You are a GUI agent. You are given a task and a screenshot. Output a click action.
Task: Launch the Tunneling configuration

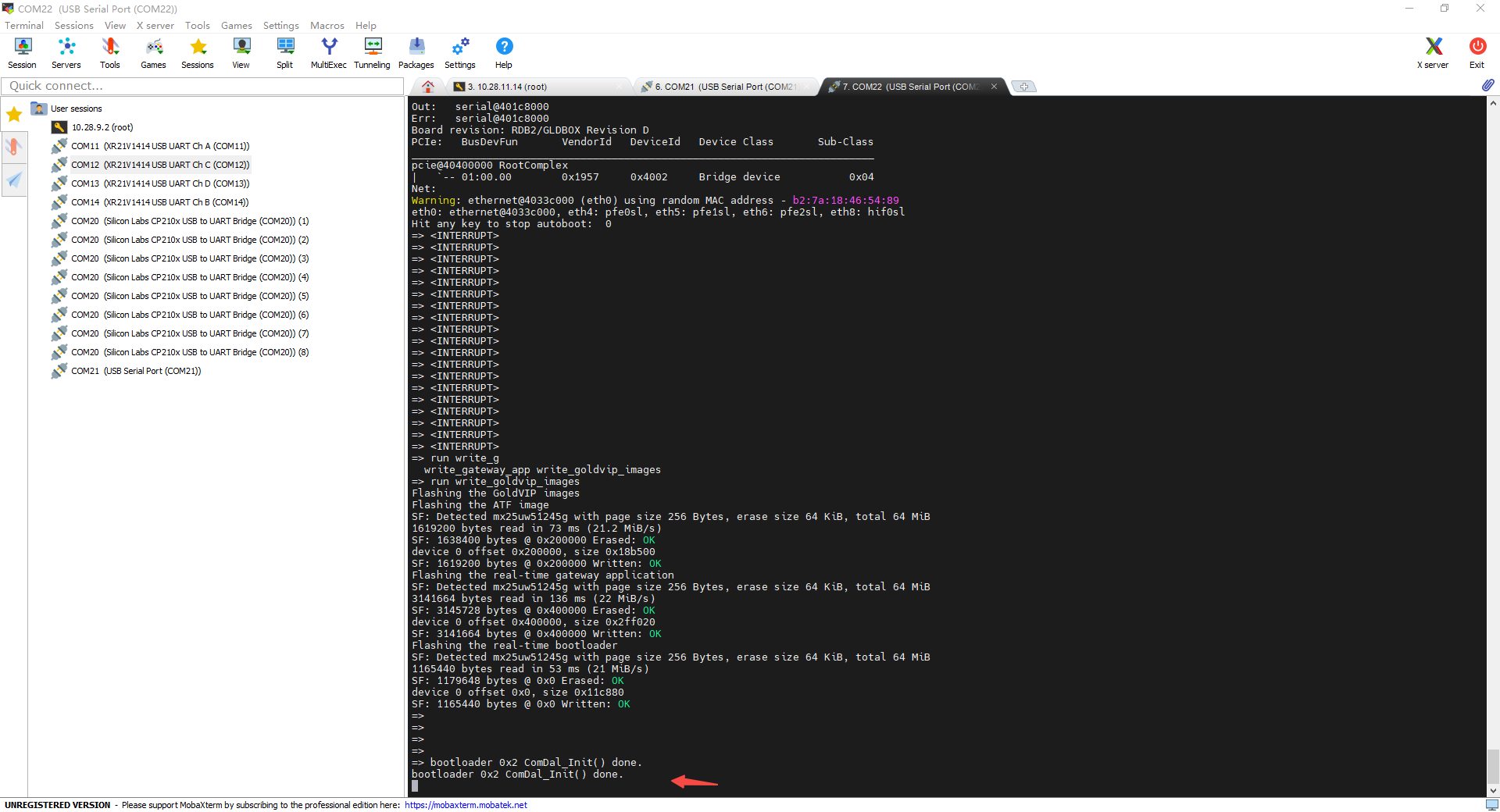coord(372,52)
